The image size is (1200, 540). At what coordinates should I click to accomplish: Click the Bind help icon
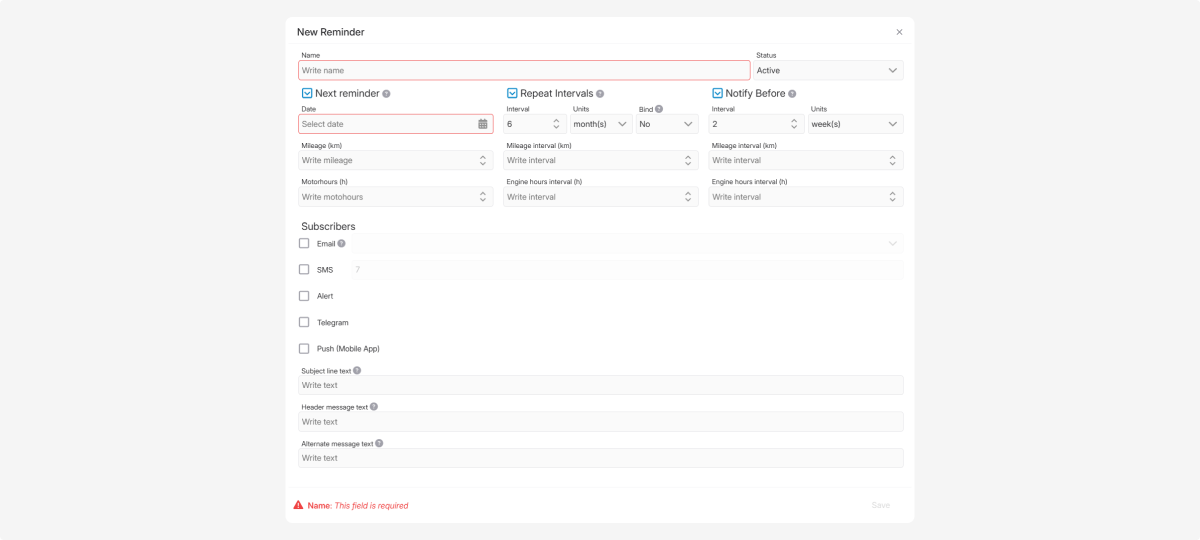pos(659,109)
